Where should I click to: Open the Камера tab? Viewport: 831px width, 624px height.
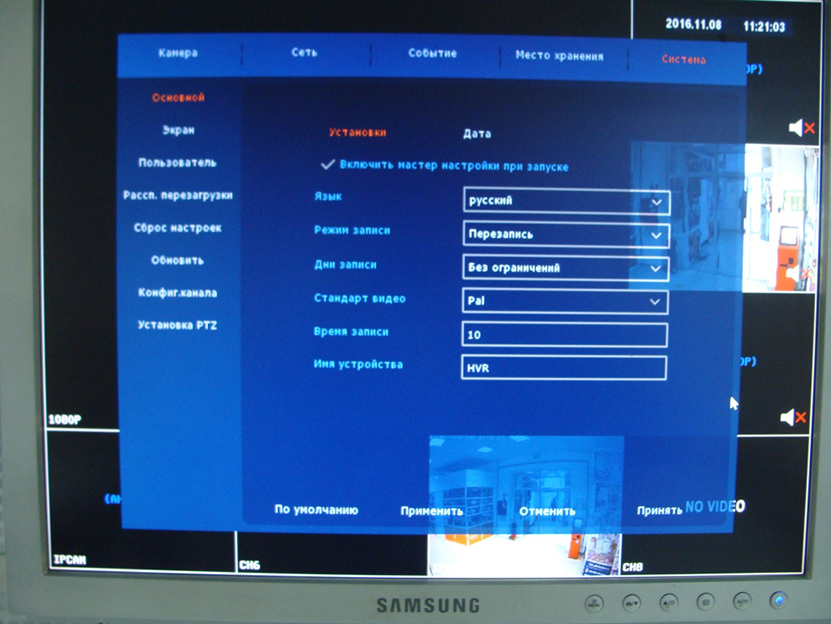[178, 53]
